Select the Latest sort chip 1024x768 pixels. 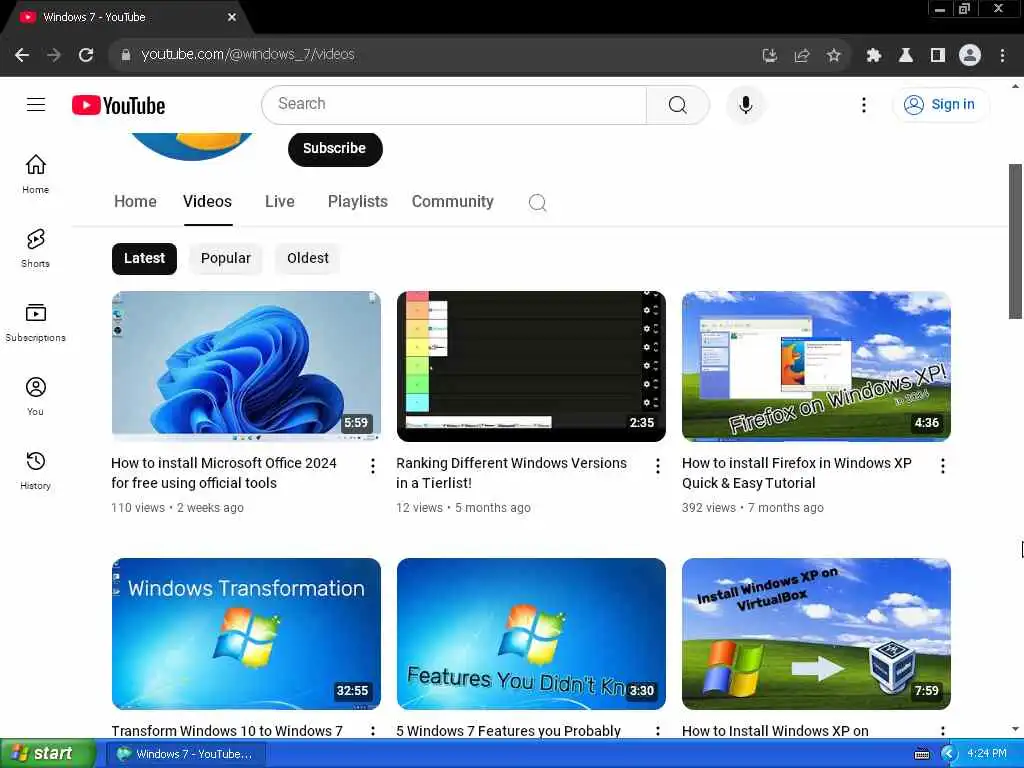(144, 259)
